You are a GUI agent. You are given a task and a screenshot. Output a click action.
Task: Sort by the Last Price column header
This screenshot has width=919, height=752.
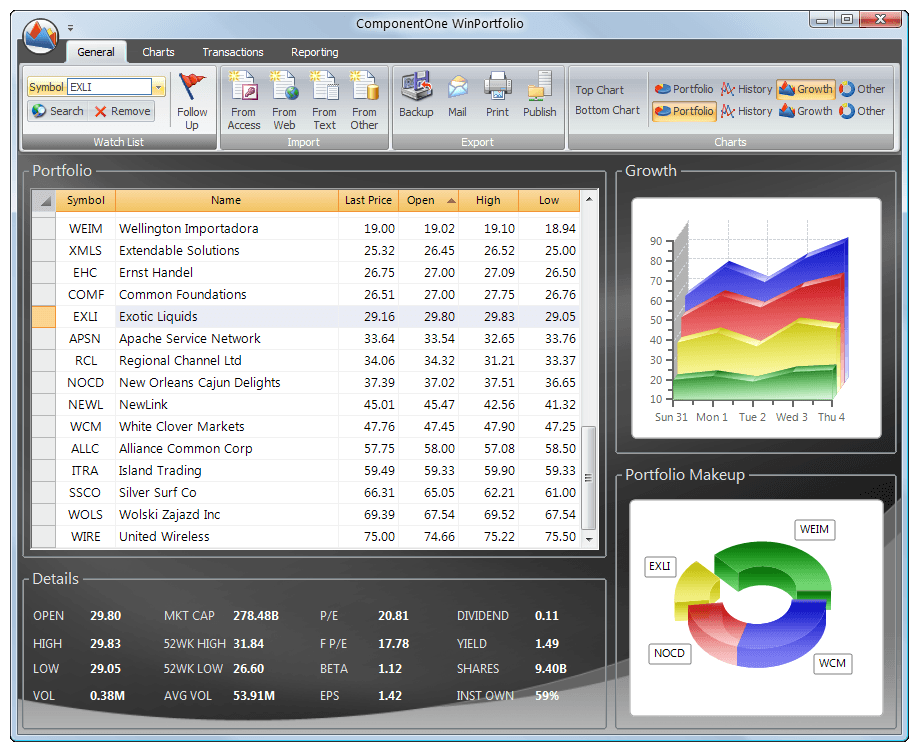[368, 200]
